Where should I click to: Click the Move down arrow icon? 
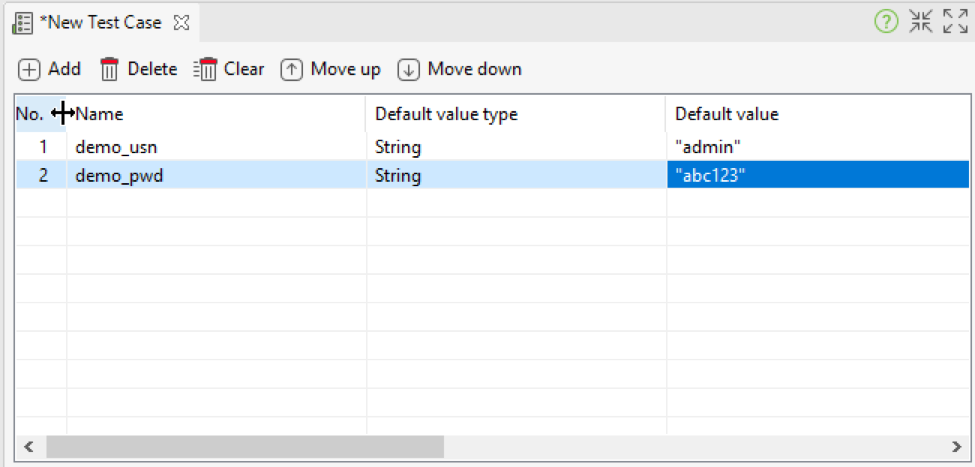[x=408, y=69]
